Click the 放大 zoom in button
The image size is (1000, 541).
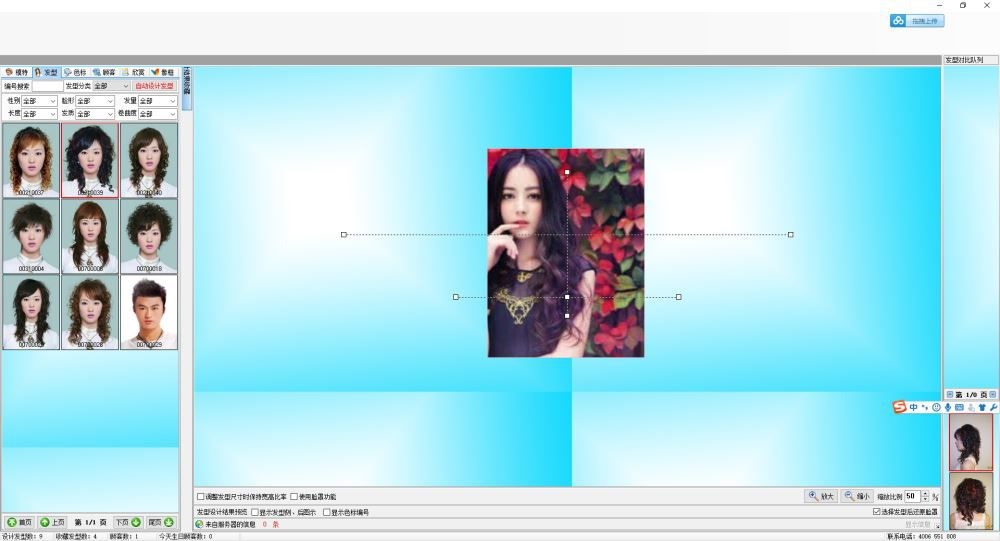tap(821, 496)
